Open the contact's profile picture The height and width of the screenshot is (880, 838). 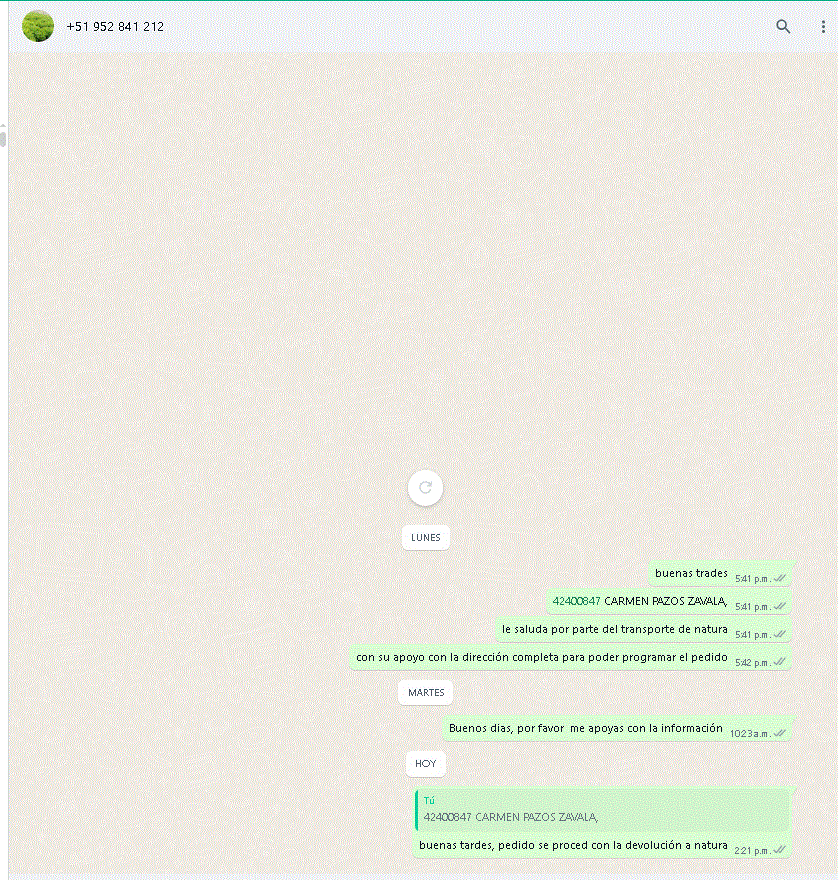pyautogui.click(x=38, y=26)
